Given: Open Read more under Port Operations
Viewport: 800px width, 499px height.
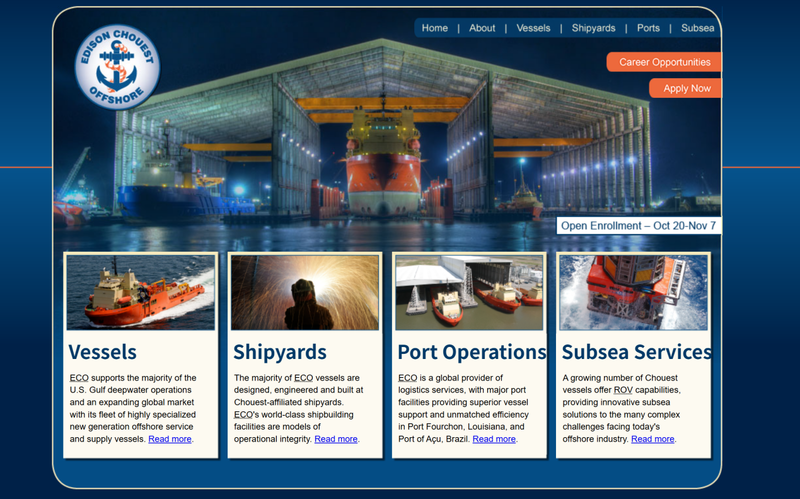Looking at the screenshot, I should pos(494,439).
